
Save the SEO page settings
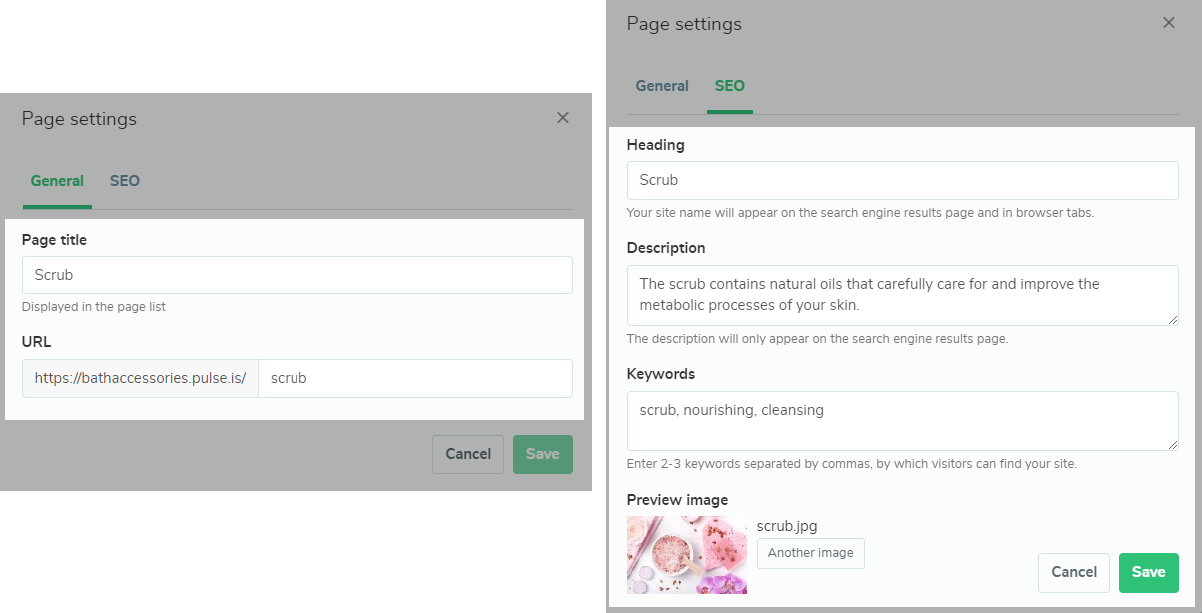coord(1148,572)
